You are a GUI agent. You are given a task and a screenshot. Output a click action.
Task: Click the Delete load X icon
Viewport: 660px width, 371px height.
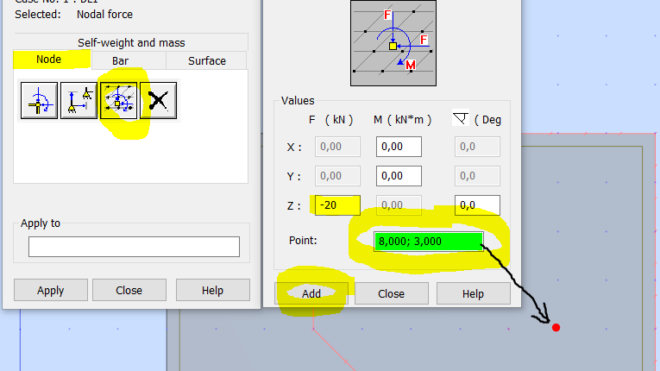coord(158,101)
